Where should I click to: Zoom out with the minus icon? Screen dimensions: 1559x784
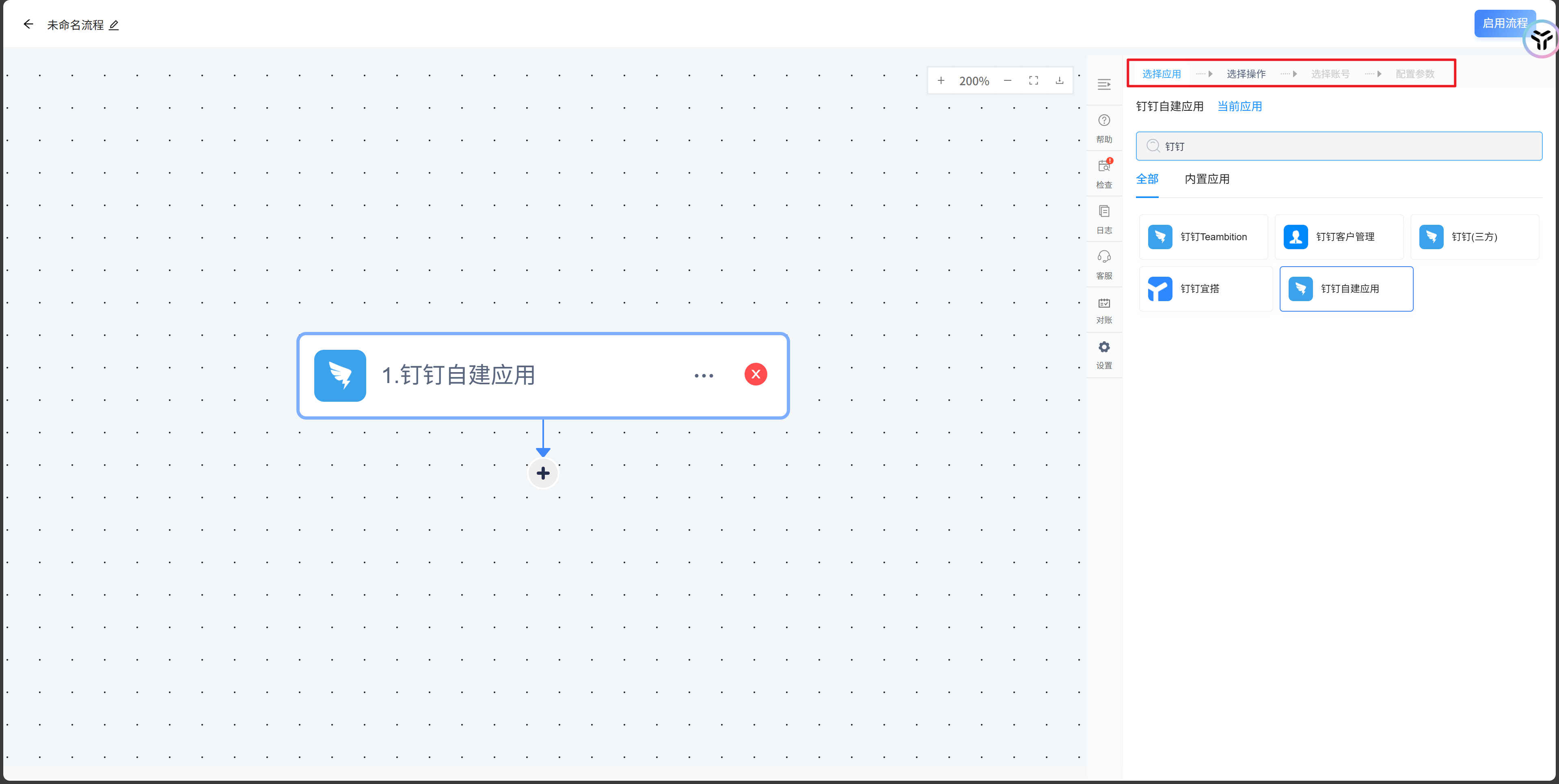(x=1007, y=80)
